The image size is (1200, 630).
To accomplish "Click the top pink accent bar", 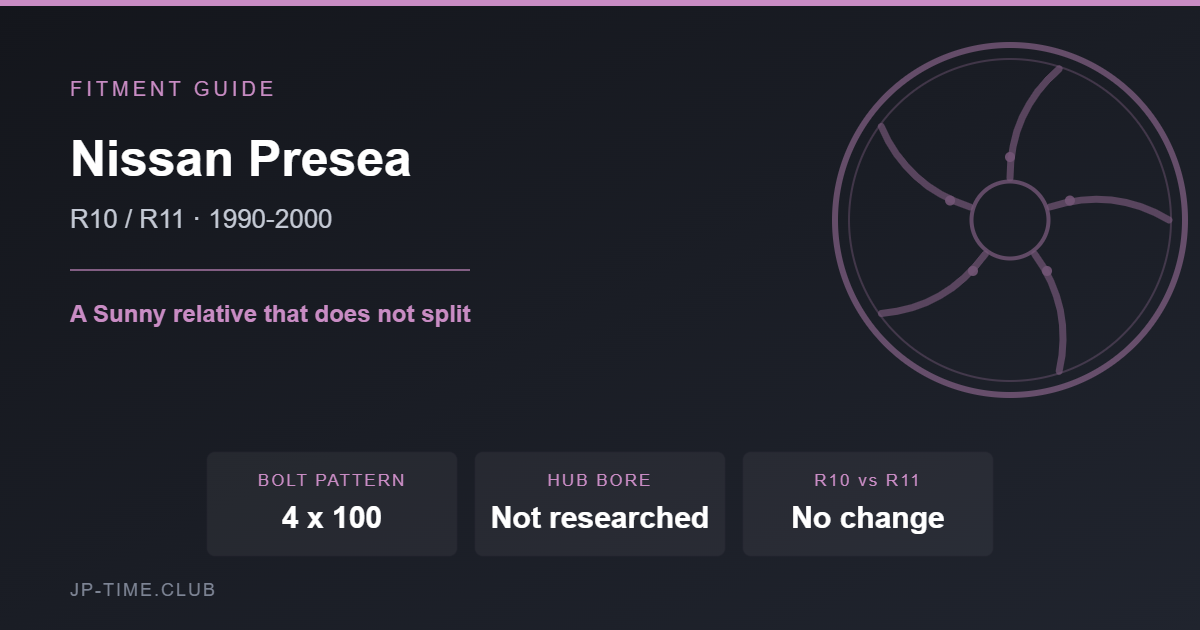I will pyautogui.click(x=600, y=3).
